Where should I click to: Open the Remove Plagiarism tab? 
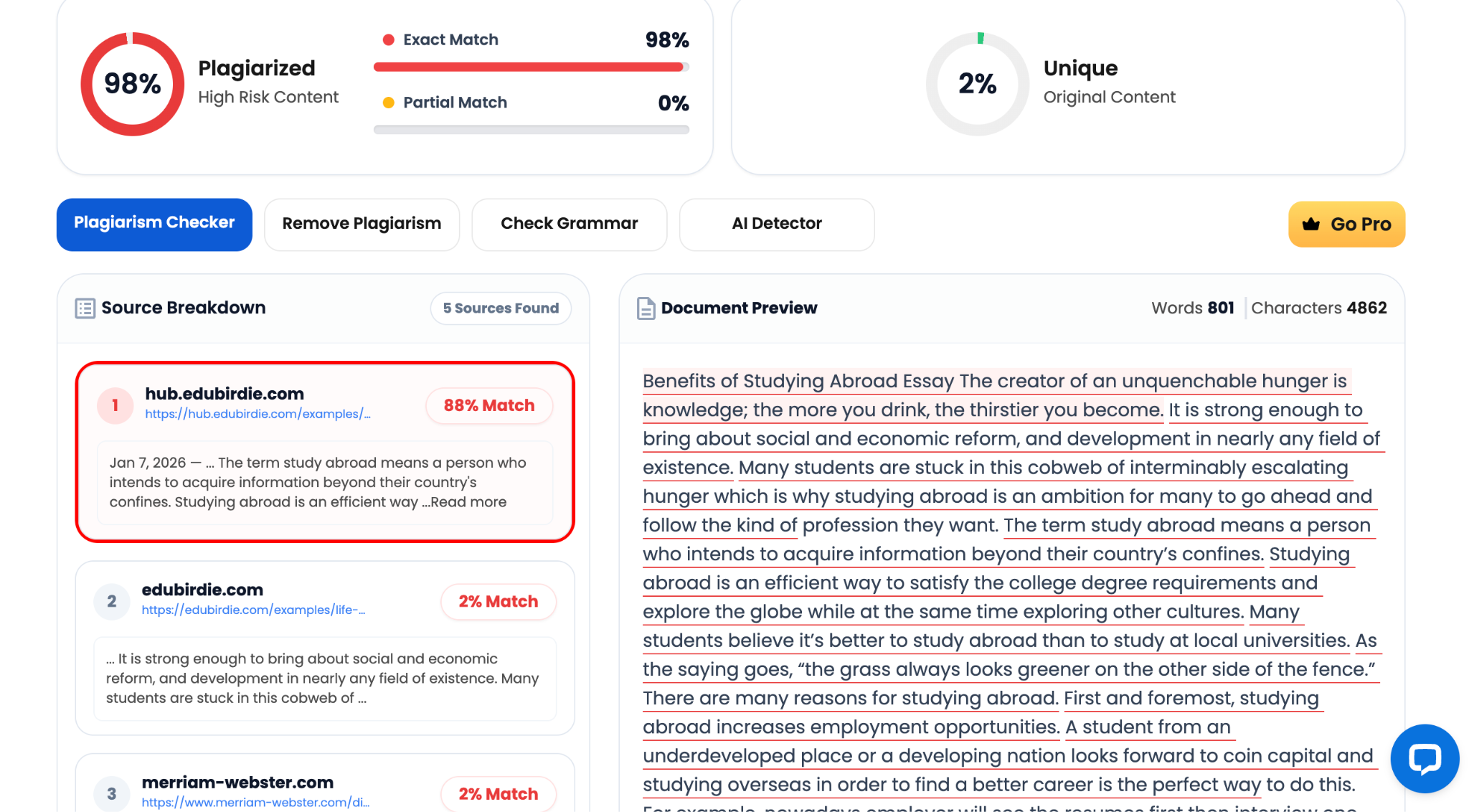[x=362, y=225]
